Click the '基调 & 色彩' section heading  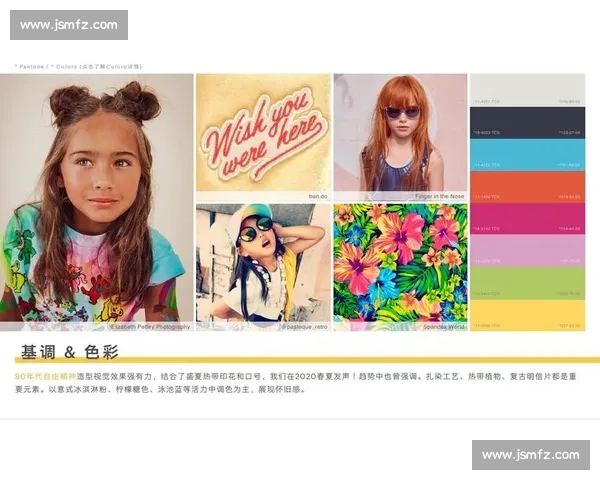coord(69,351)
